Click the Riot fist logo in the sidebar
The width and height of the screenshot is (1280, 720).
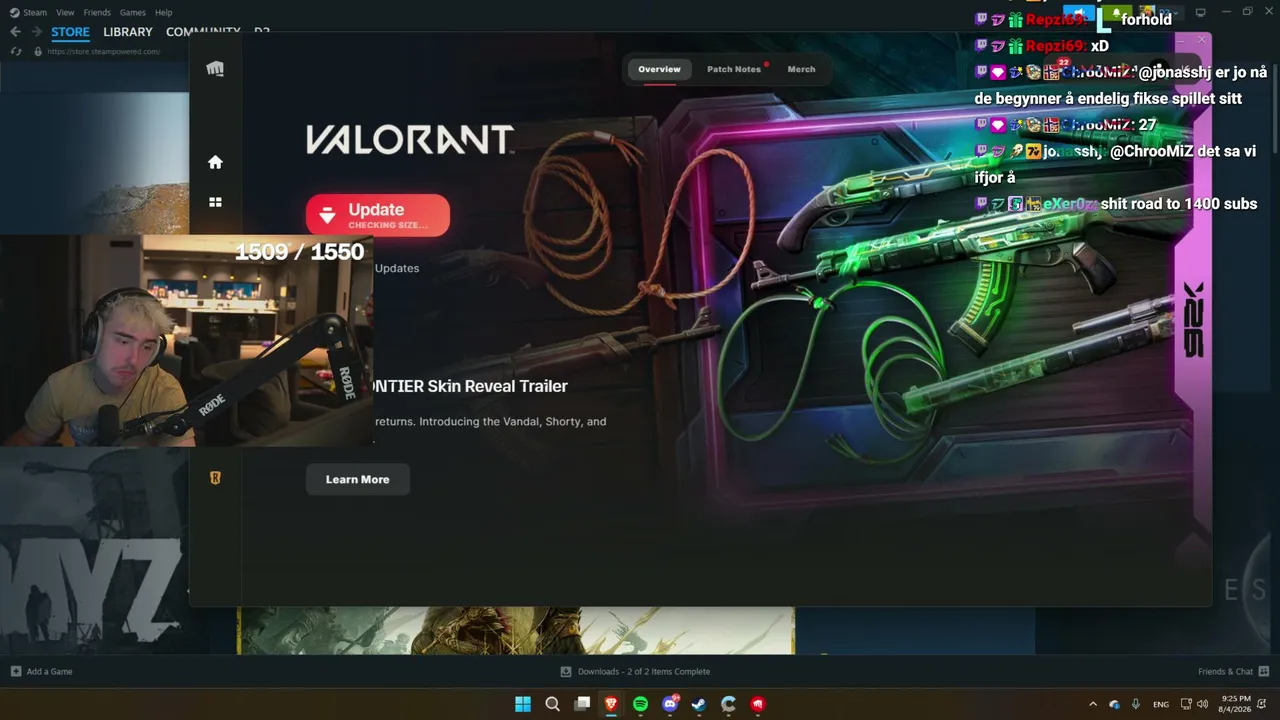coord(215,69)
